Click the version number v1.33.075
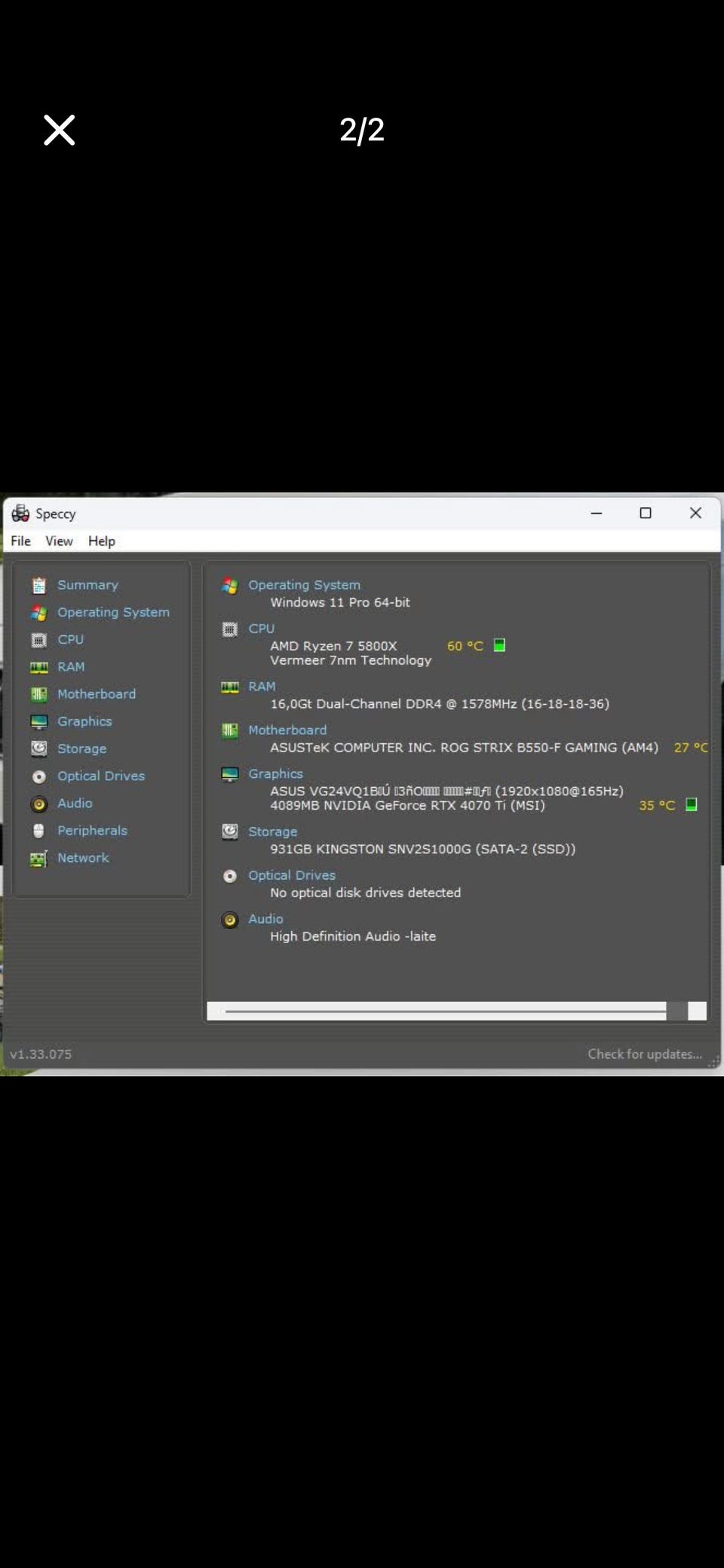 pos(41,1054)
